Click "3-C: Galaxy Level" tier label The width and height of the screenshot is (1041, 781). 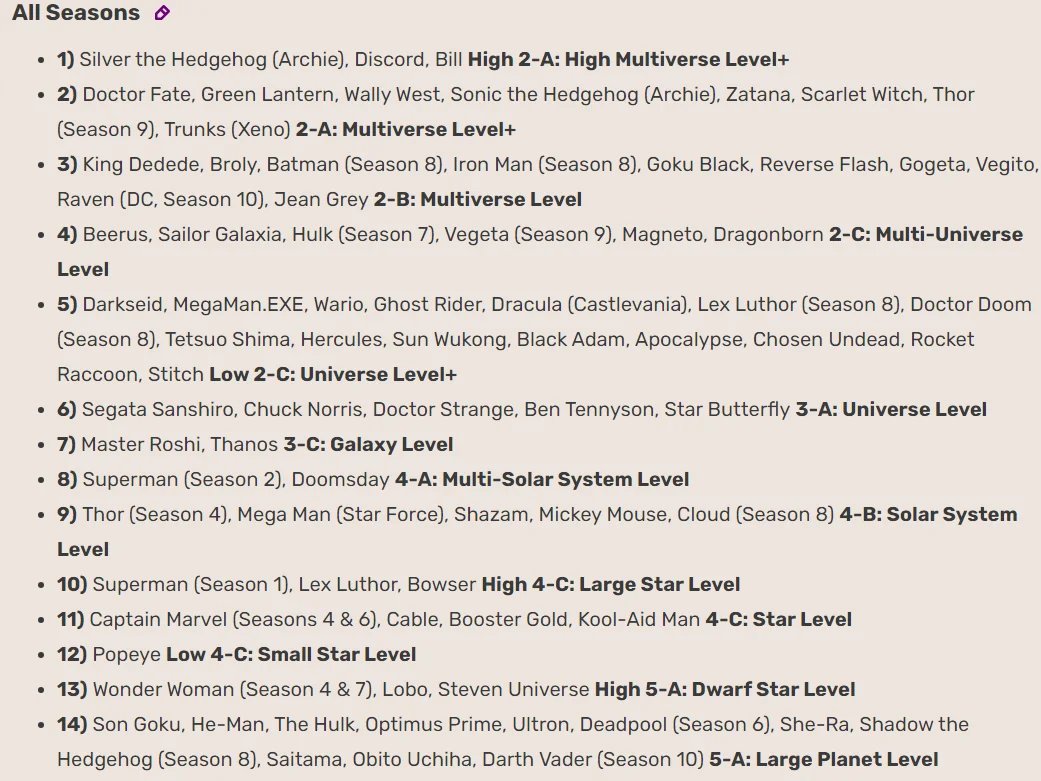[368, 444]
